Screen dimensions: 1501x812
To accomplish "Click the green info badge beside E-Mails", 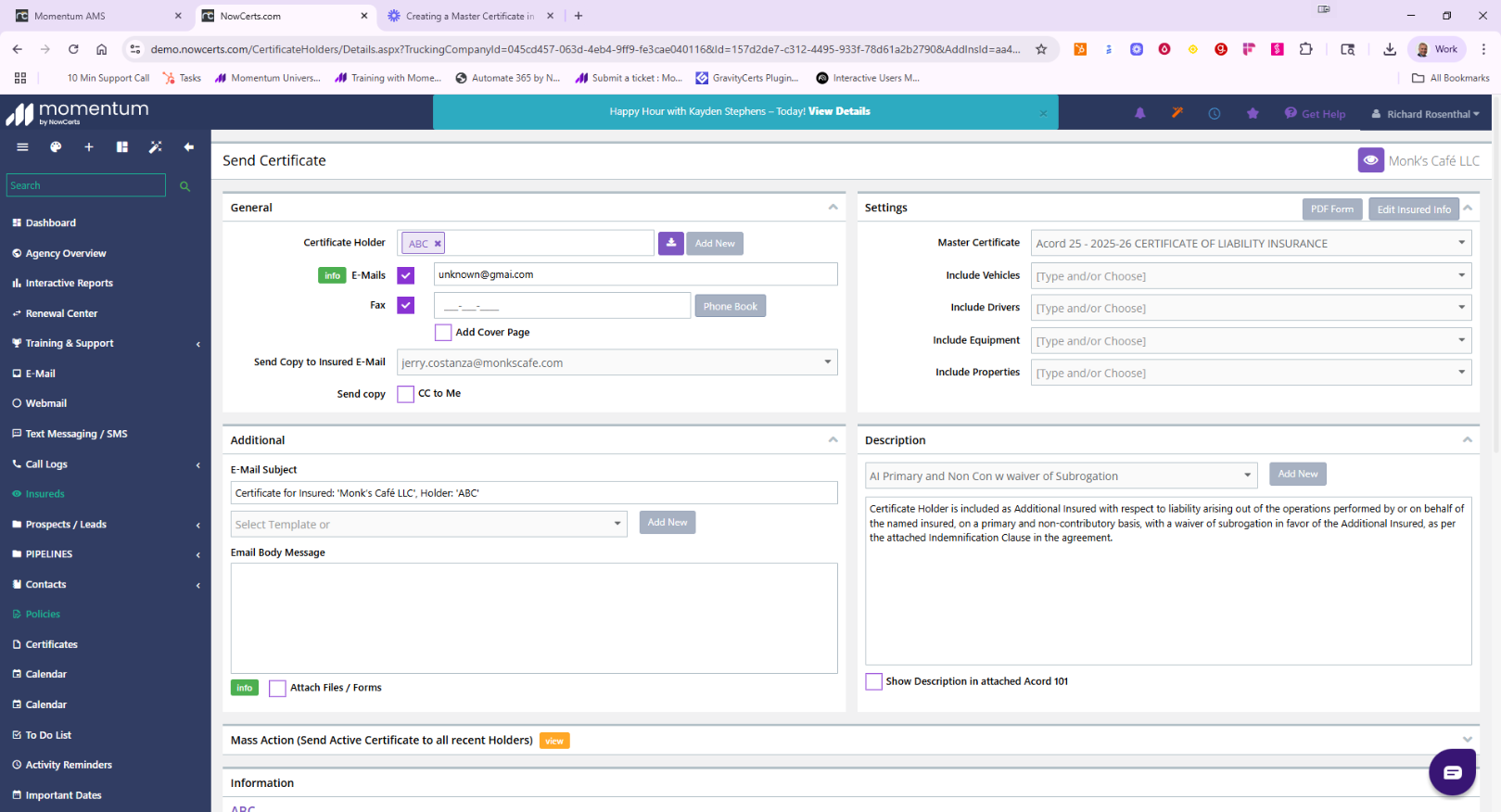I will [332, 275].
